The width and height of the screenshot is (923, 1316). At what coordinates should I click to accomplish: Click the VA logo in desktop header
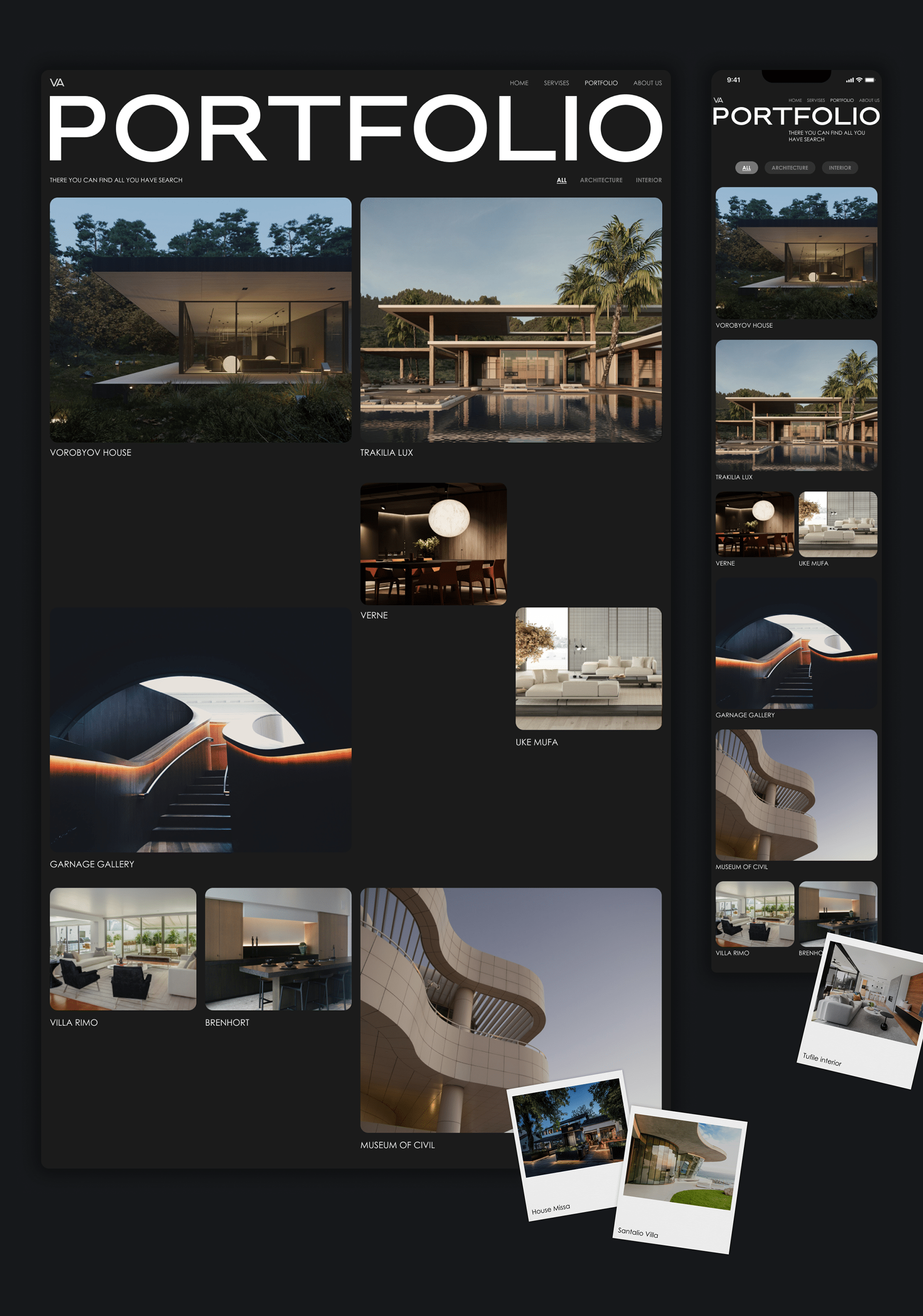click(57, 83)
